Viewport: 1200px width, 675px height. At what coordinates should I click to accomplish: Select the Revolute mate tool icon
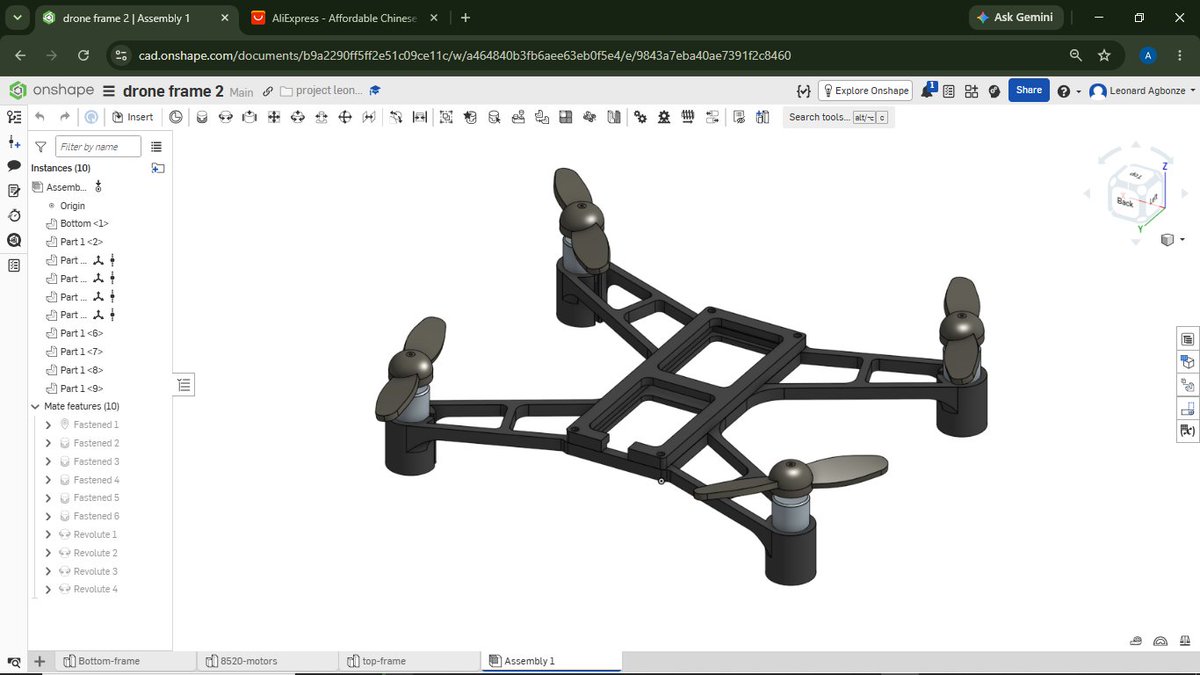point(224,117)
